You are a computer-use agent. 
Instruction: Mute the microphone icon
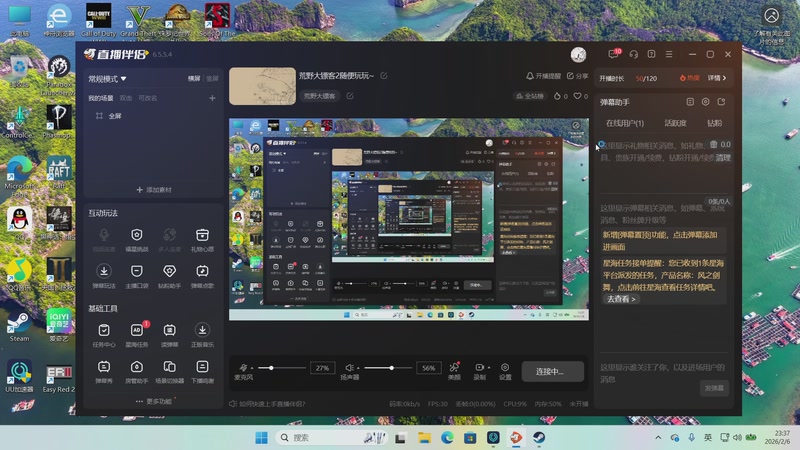coord(244,367)
